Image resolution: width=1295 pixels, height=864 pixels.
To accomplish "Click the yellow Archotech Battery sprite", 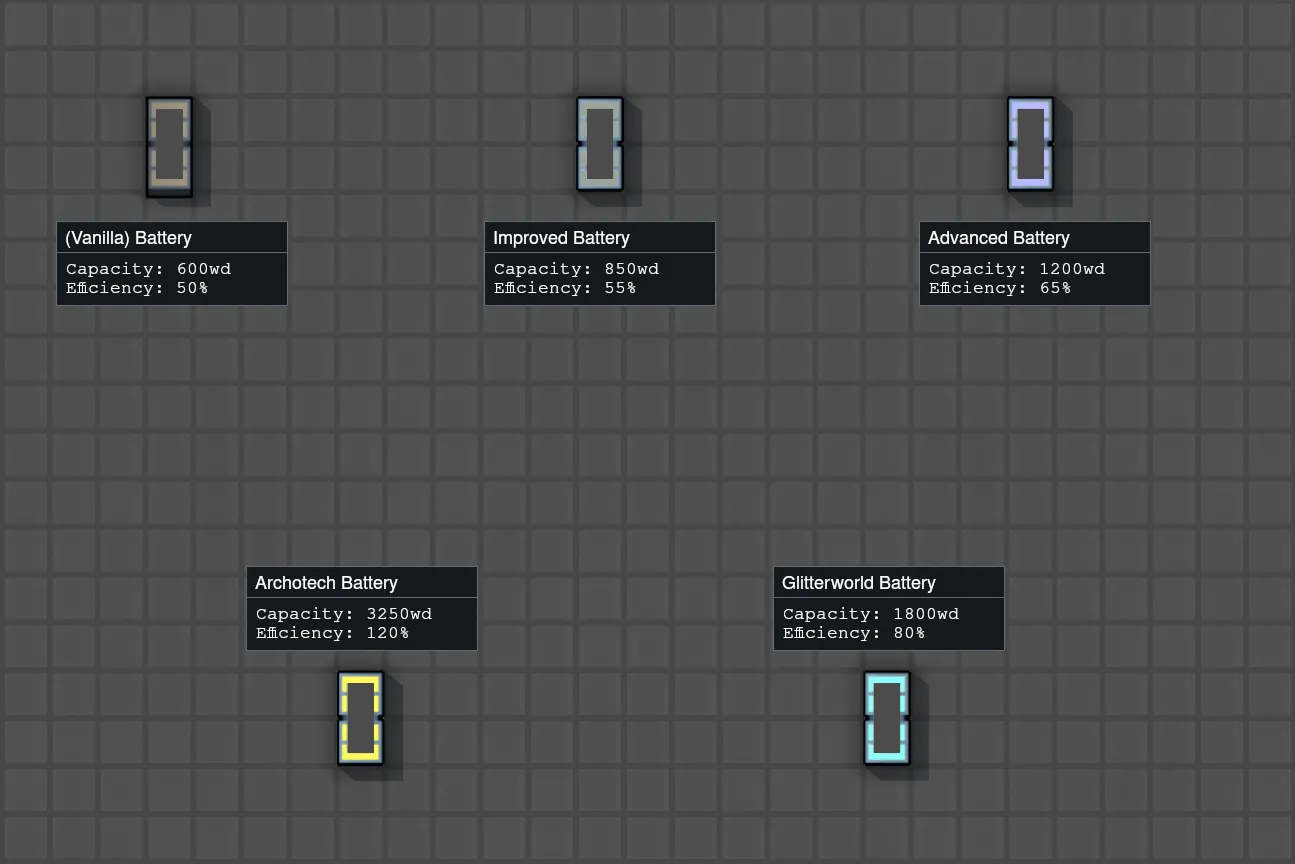I will [x=360, y=718].
